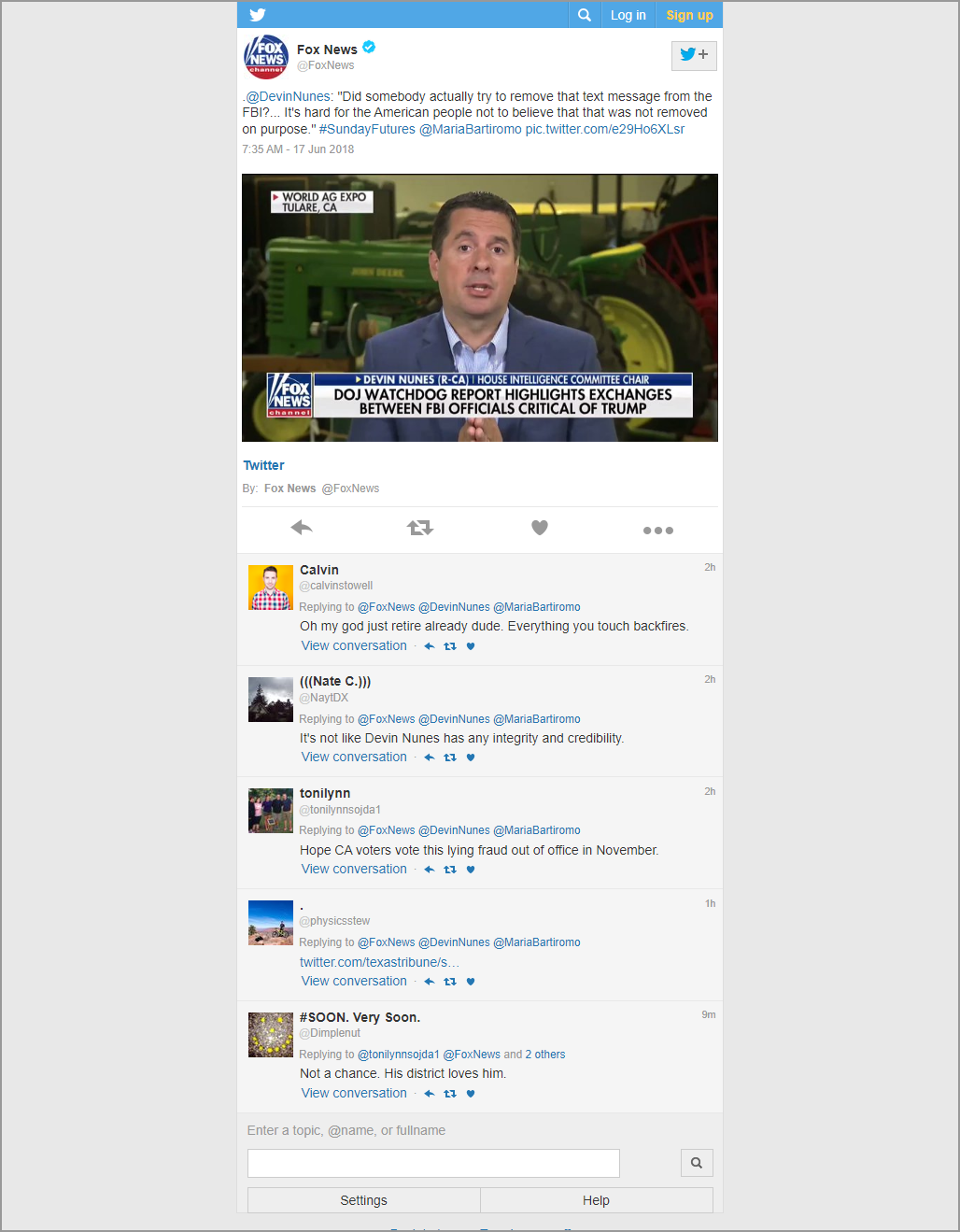Screen dimensions: 960x1232
Task: Click tweet timestamp 7:35 AM - 17 Jun 2018
Action: (298, 149)
